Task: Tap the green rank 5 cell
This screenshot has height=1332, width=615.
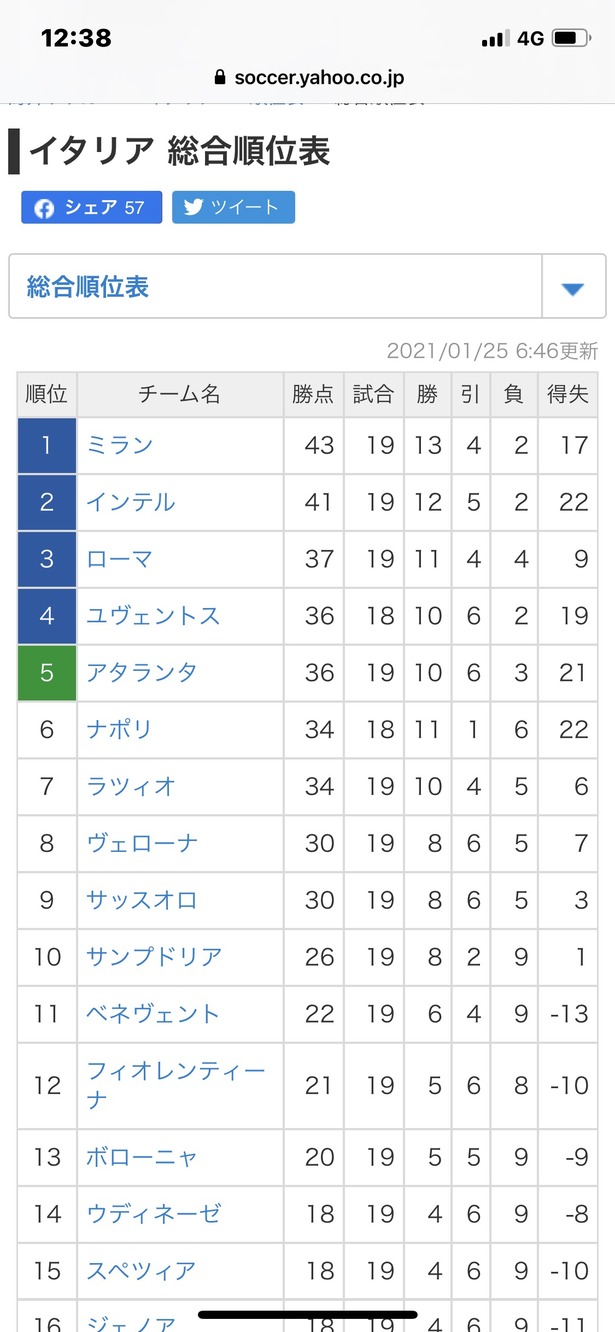Action: tap(47, 673)
